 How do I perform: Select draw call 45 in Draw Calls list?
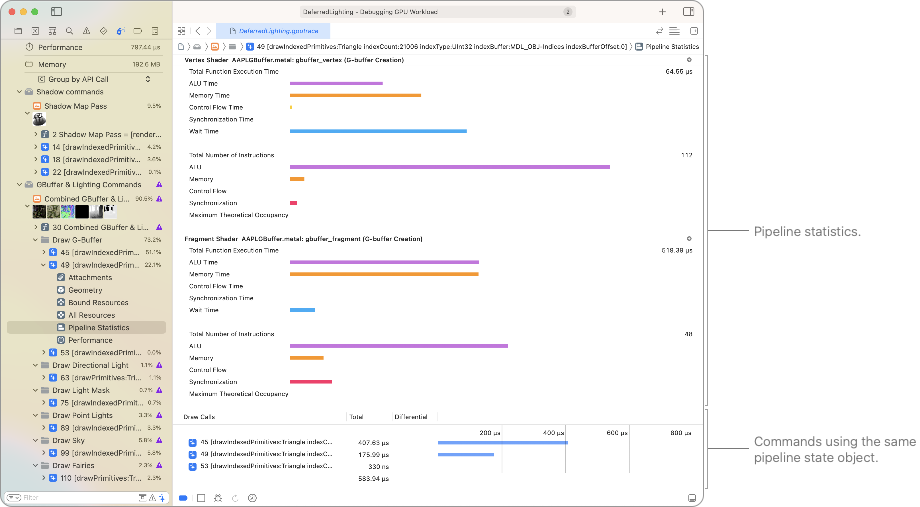pyautogui.click(x=266, y=441)
